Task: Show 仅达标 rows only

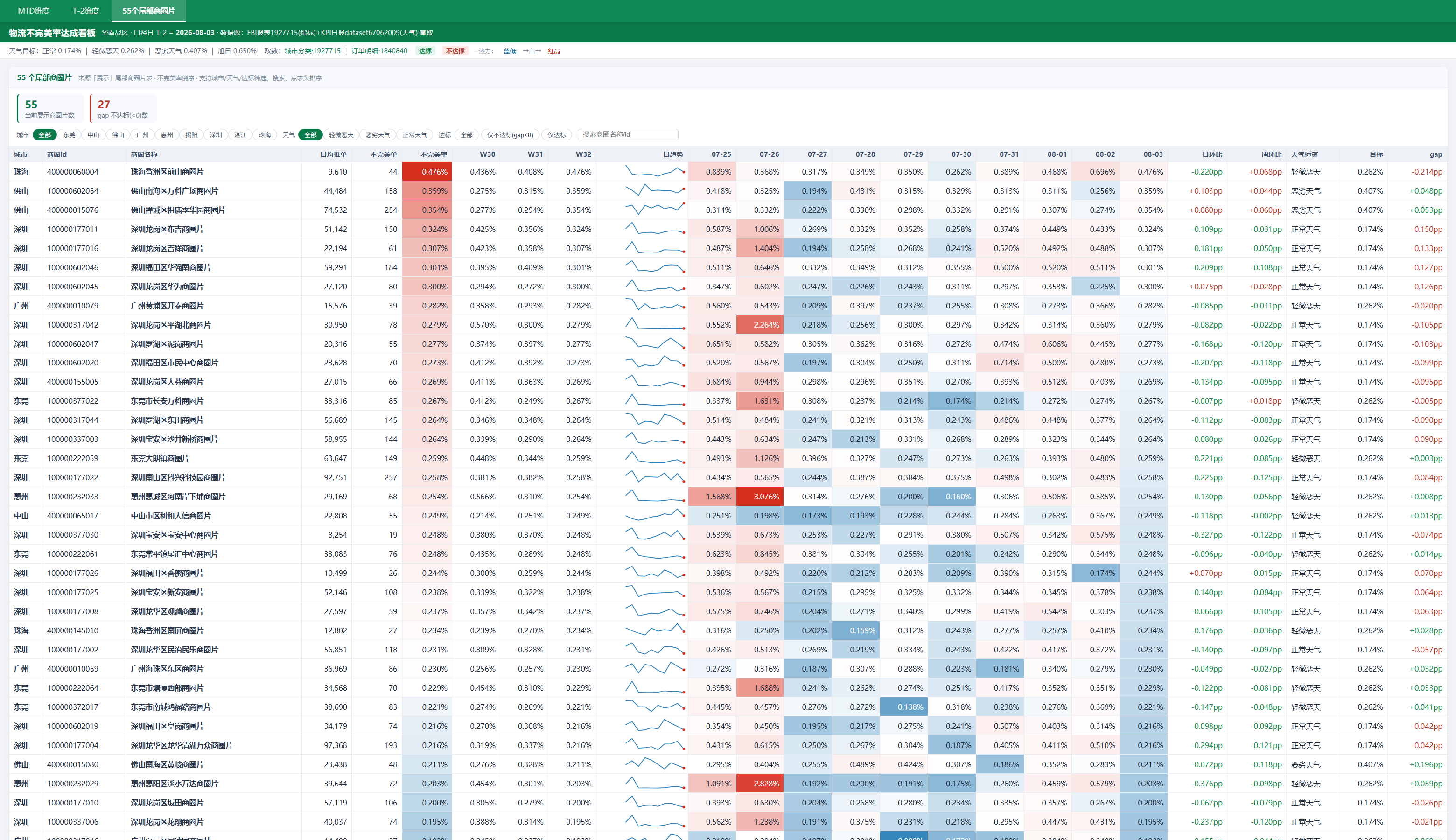Action: pos(557,135)
